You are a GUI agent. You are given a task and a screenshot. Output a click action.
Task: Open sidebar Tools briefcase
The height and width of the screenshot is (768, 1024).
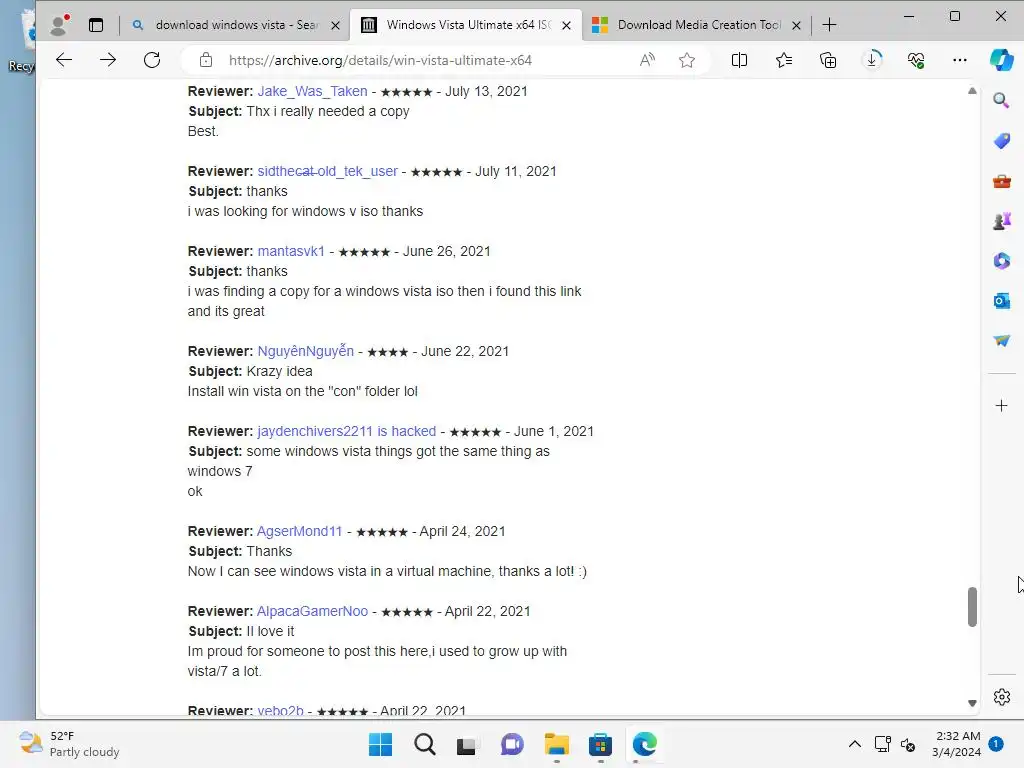1001,181
